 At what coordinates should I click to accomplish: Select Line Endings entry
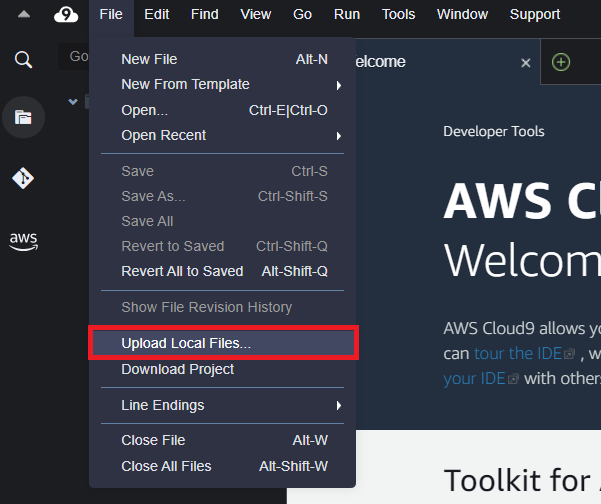point(222,405)
